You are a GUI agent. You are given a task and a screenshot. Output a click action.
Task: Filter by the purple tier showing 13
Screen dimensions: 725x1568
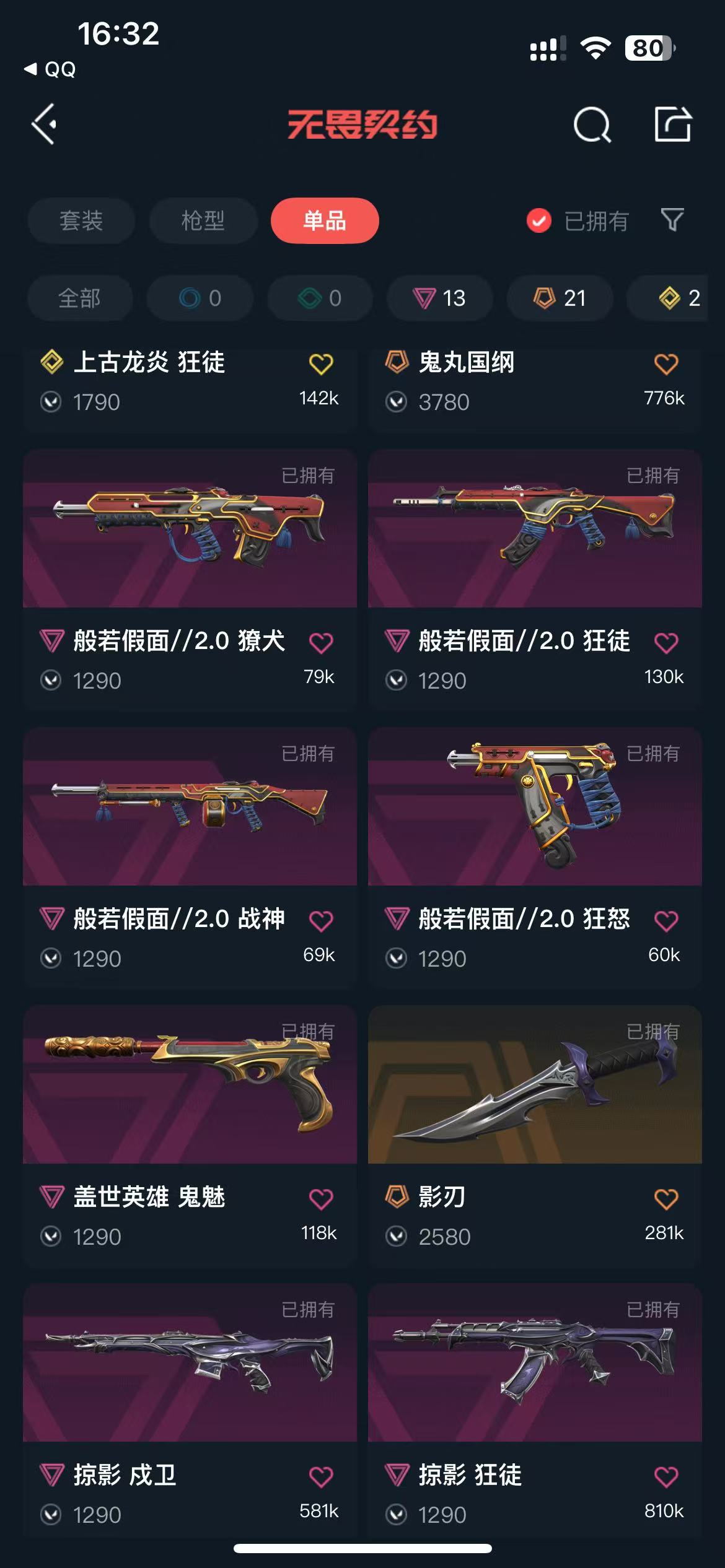[440, 298]
